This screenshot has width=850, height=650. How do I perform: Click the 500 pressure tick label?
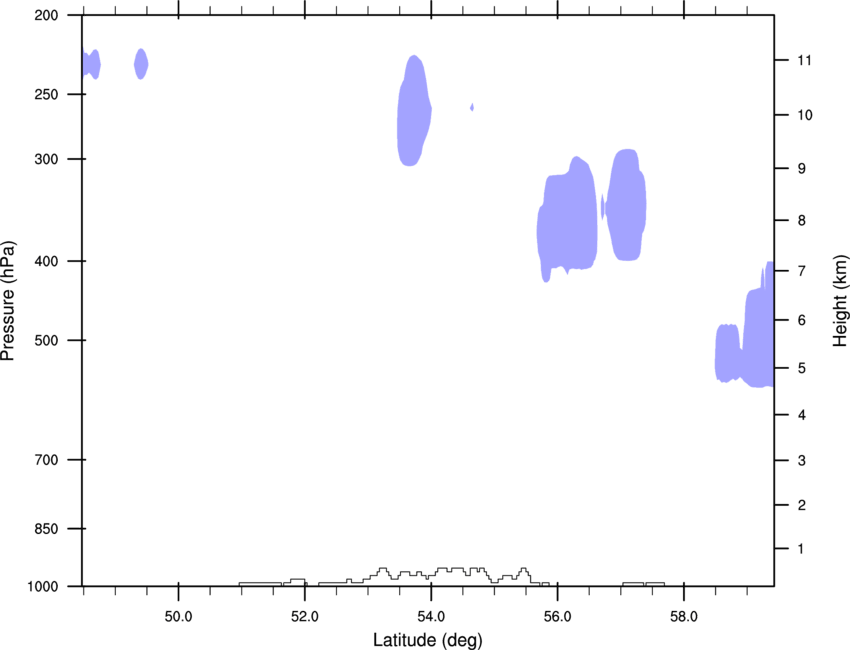coord(46,340)
